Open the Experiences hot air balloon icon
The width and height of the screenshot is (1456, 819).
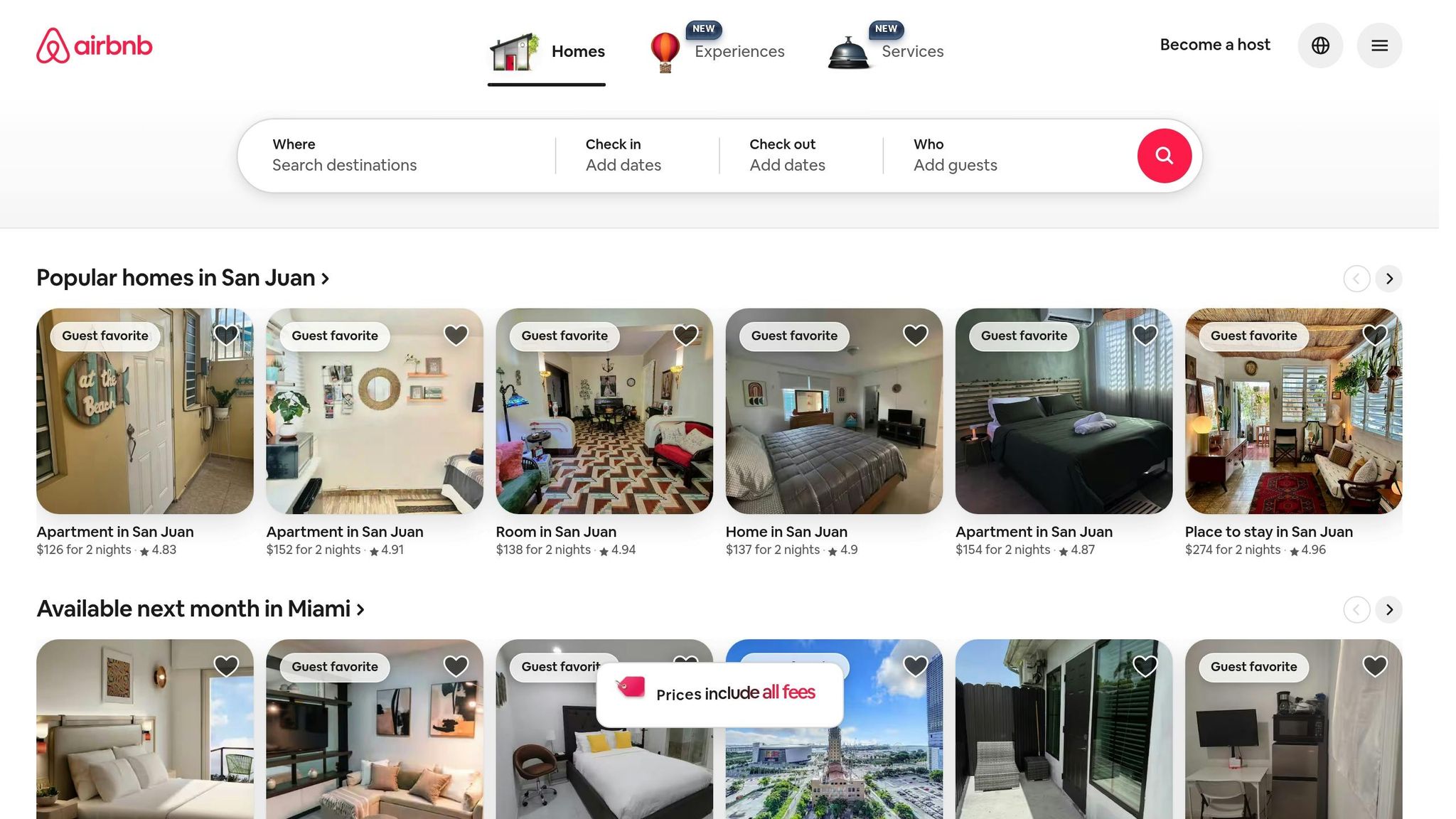click(x=665, y=50)
